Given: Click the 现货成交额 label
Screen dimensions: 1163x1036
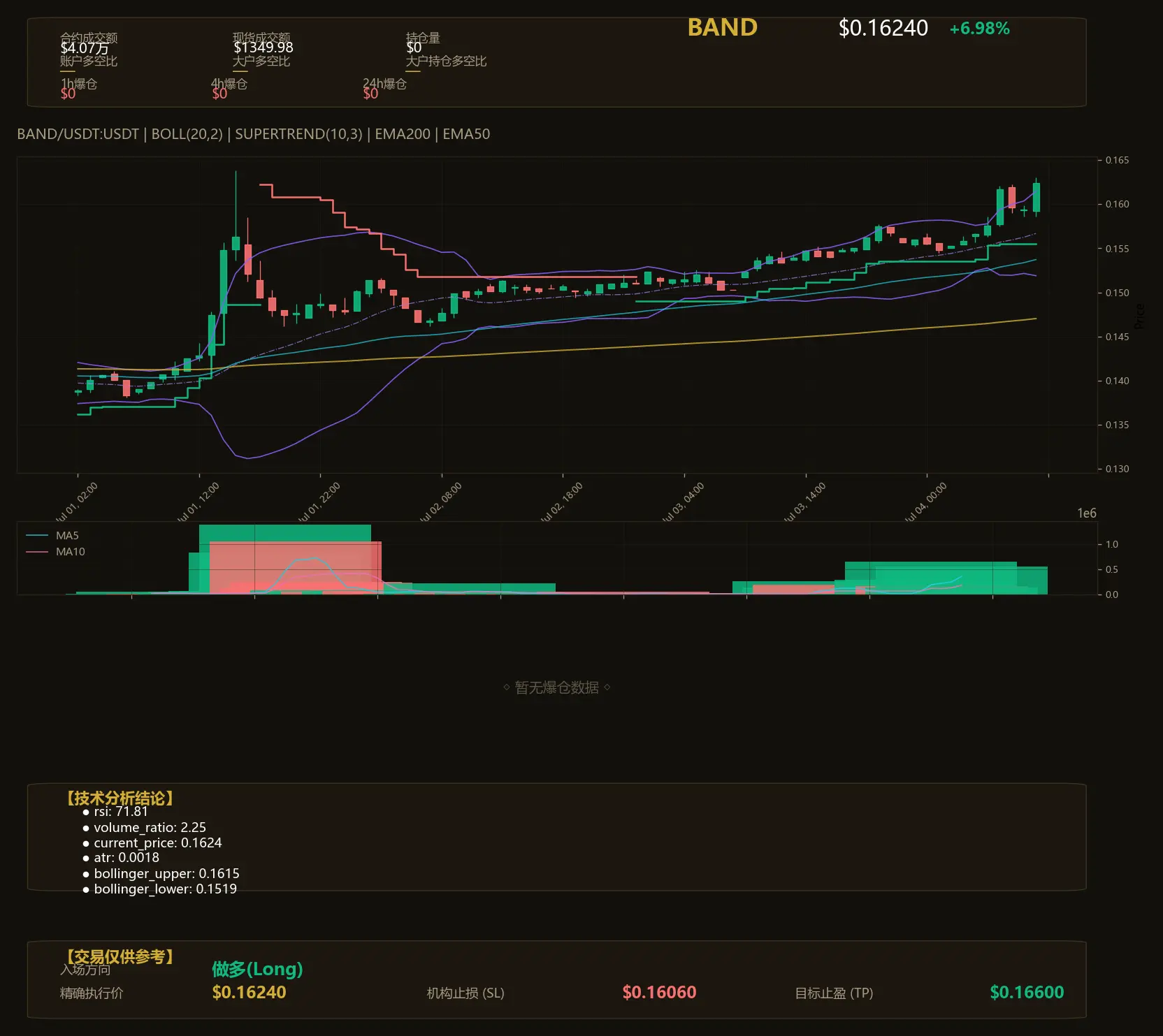Looking at the screenshot, I should coord(261,37).
